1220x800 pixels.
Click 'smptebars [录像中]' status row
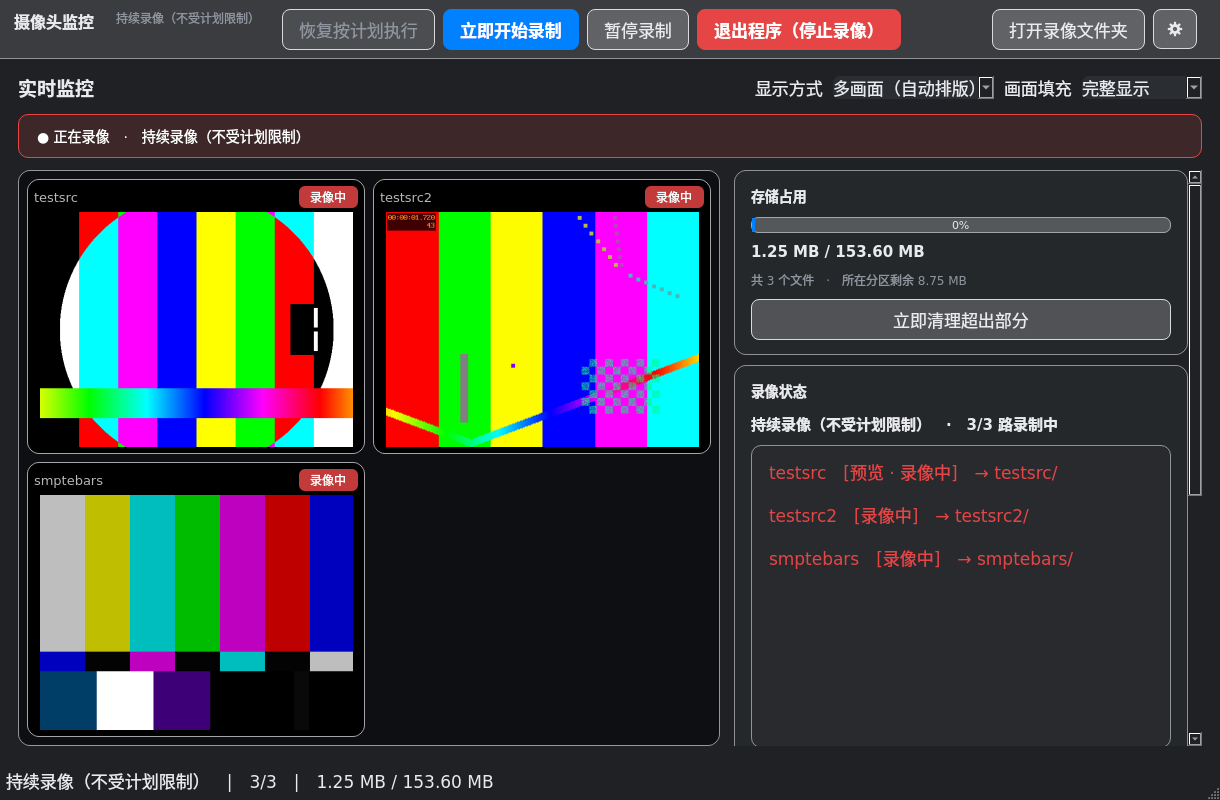920,559
